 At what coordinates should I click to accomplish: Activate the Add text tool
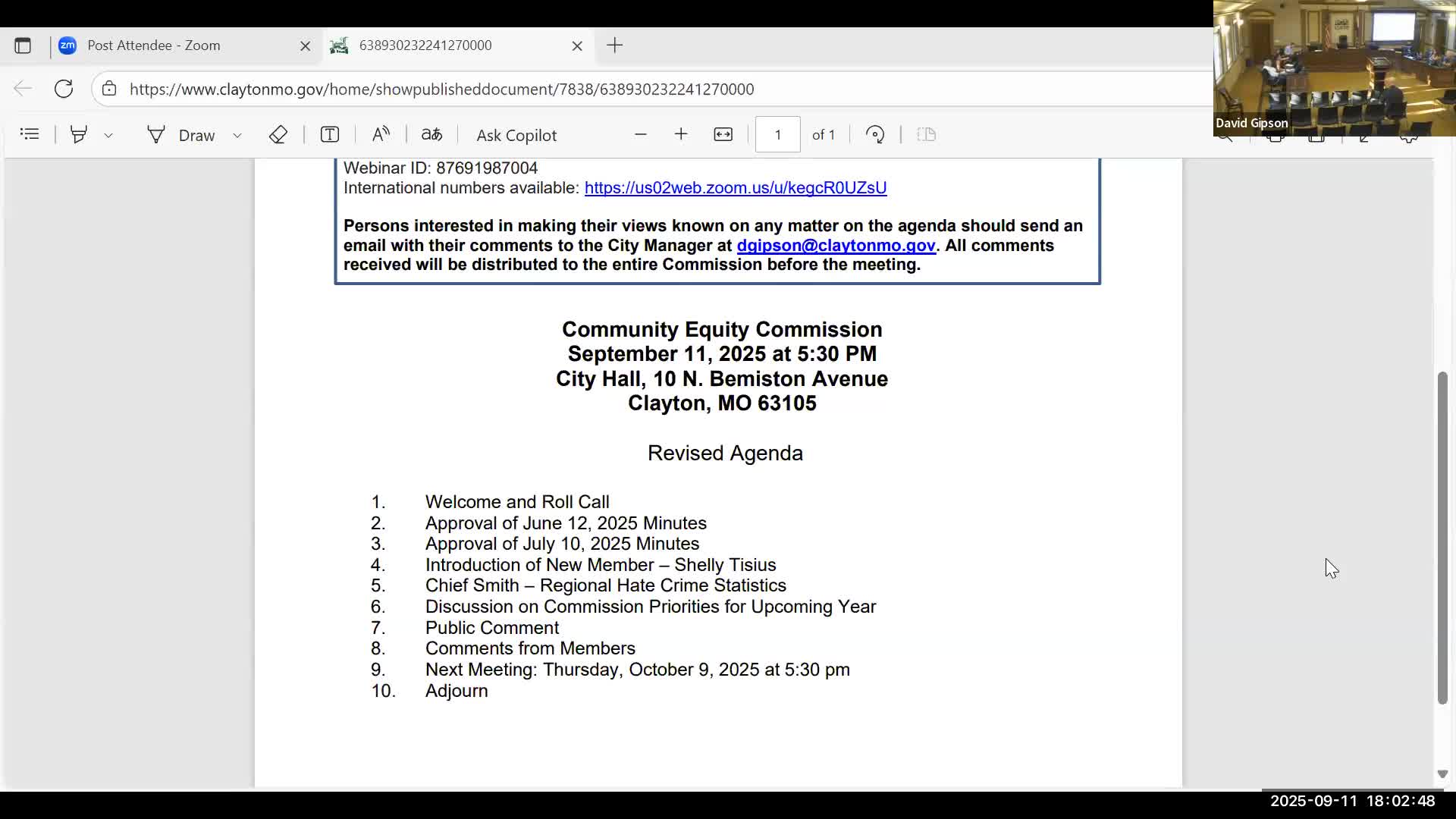[329, 134]
